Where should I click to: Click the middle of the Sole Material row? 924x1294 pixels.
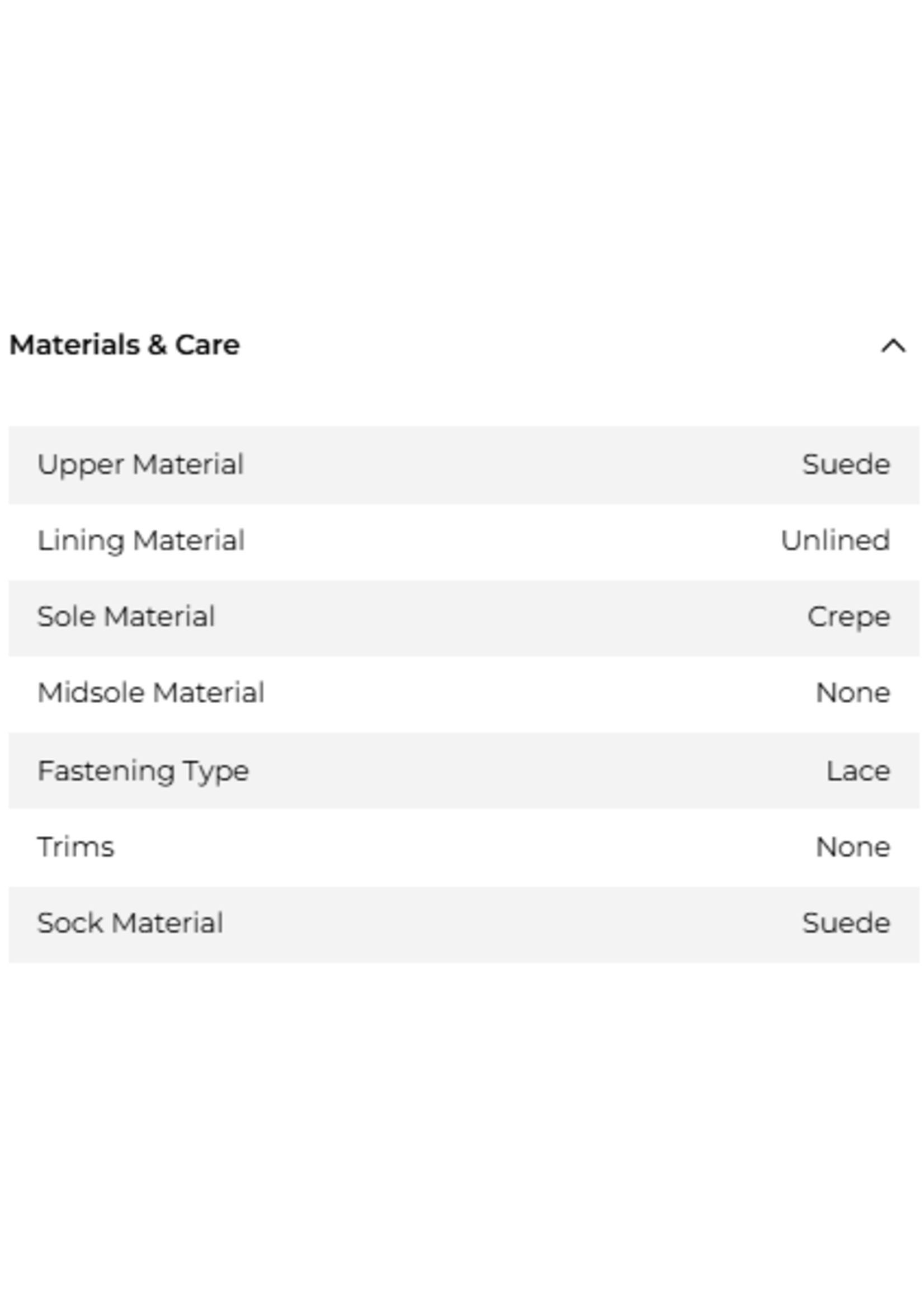click(x=464, y=618)
